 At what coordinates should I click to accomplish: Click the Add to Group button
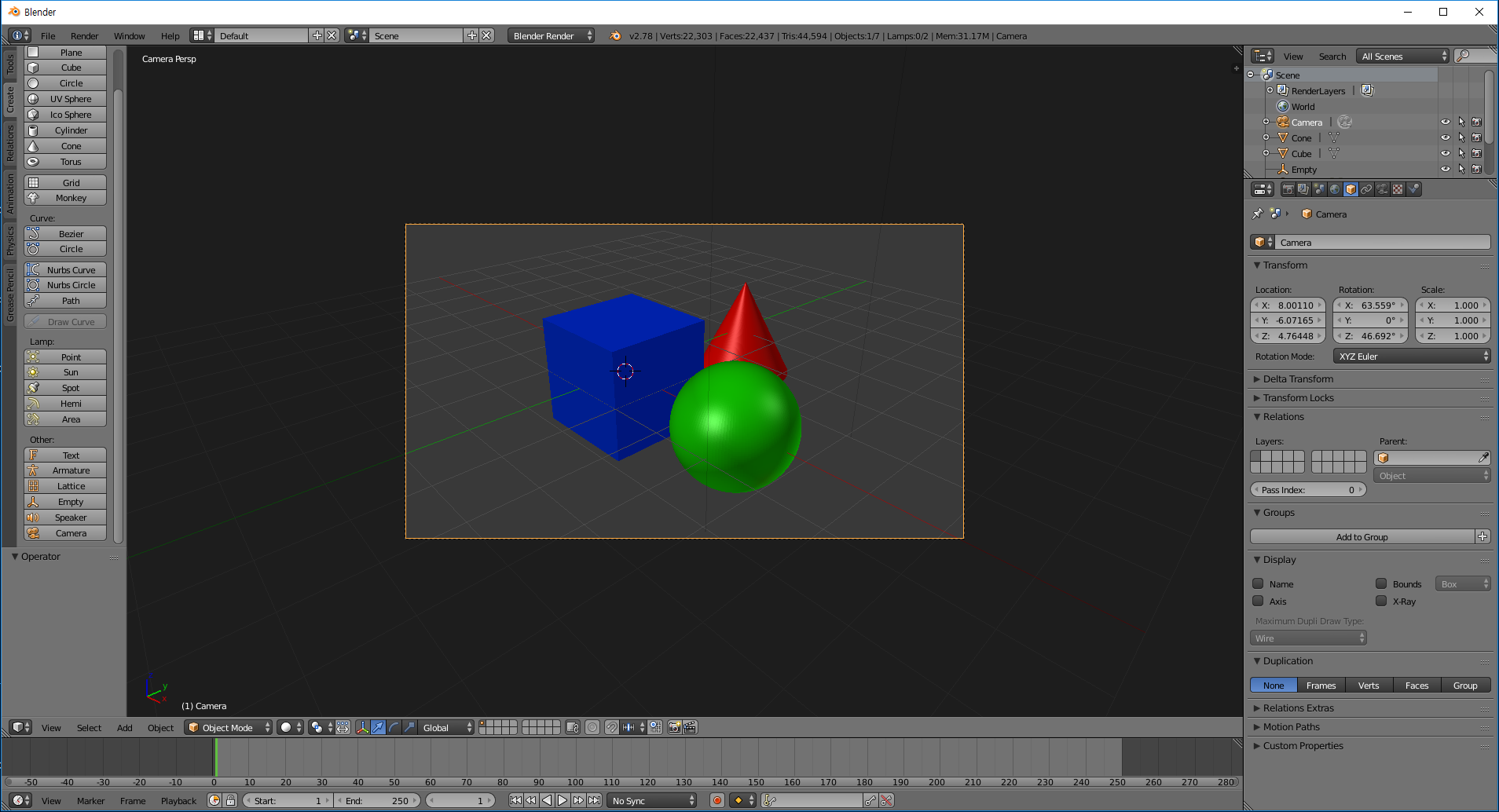pos(1362,536)
